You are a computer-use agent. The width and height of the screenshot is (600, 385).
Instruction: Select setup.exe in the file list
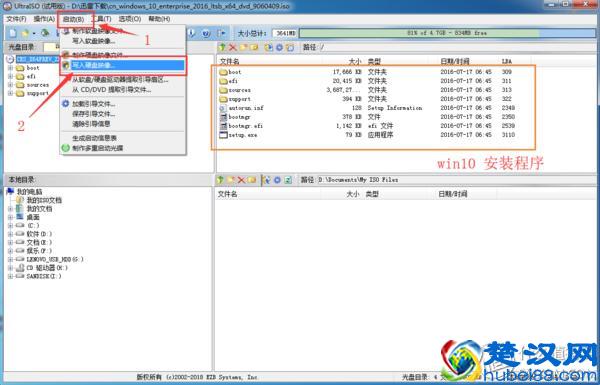[x=367, y=135]
